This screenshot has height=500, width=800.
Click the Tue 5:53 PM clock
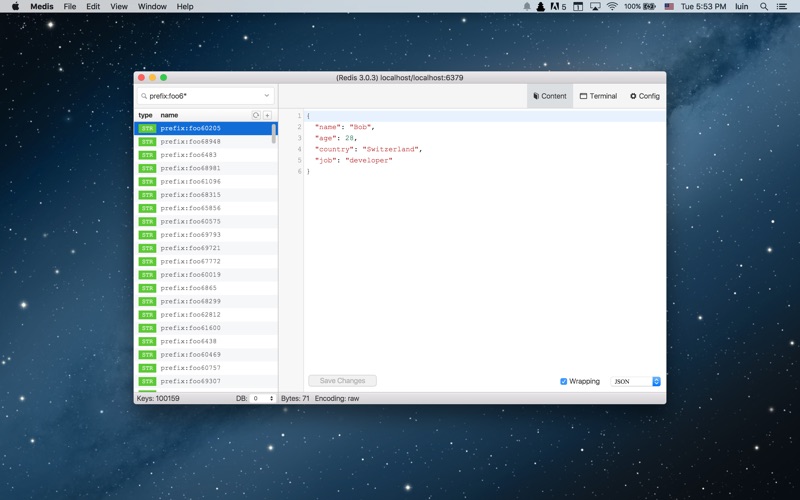coord(703,7)
